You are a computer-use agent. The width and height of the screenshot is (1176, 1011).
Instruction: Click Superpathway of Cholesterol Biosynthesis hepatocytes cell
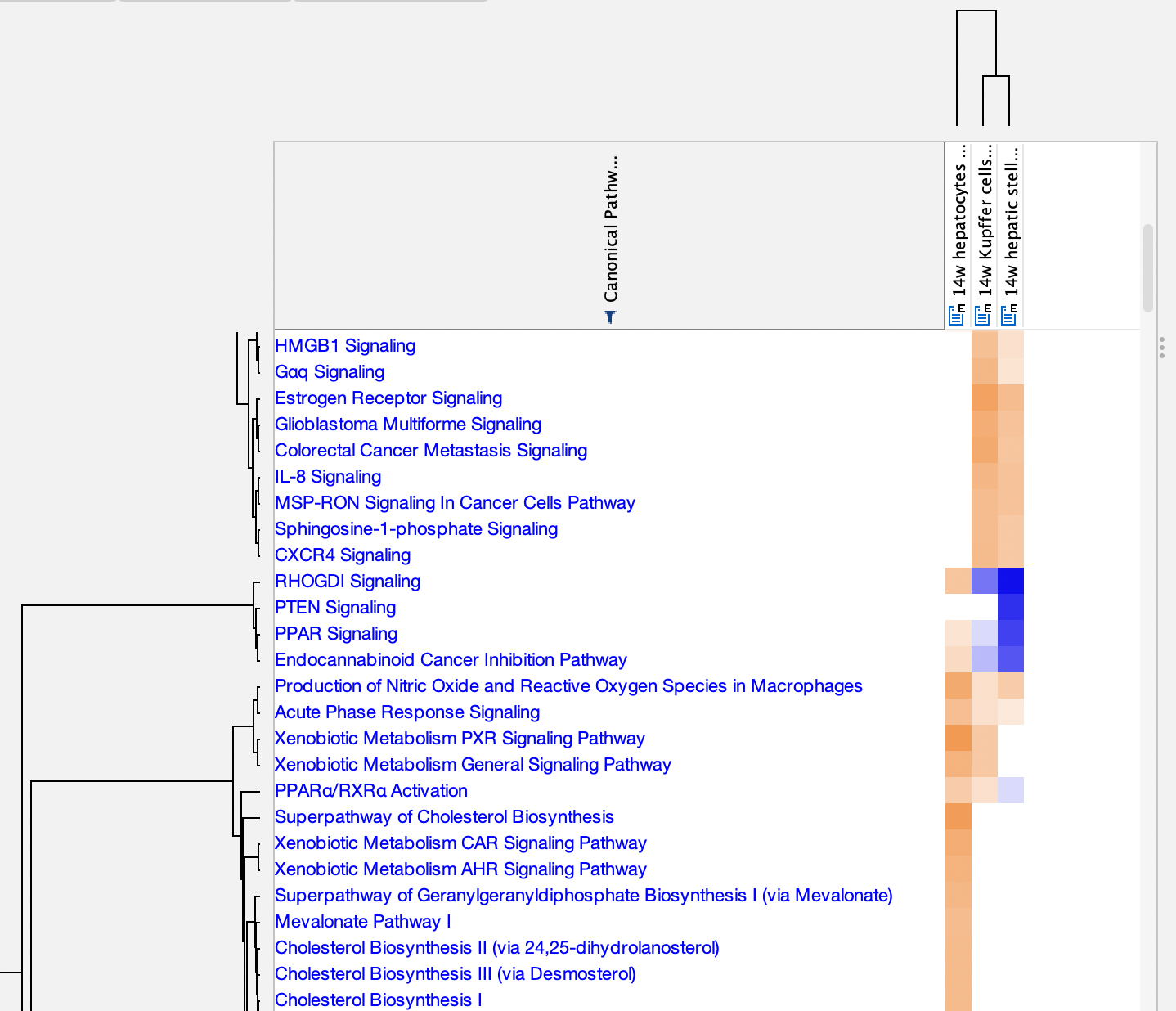(958, 816)
